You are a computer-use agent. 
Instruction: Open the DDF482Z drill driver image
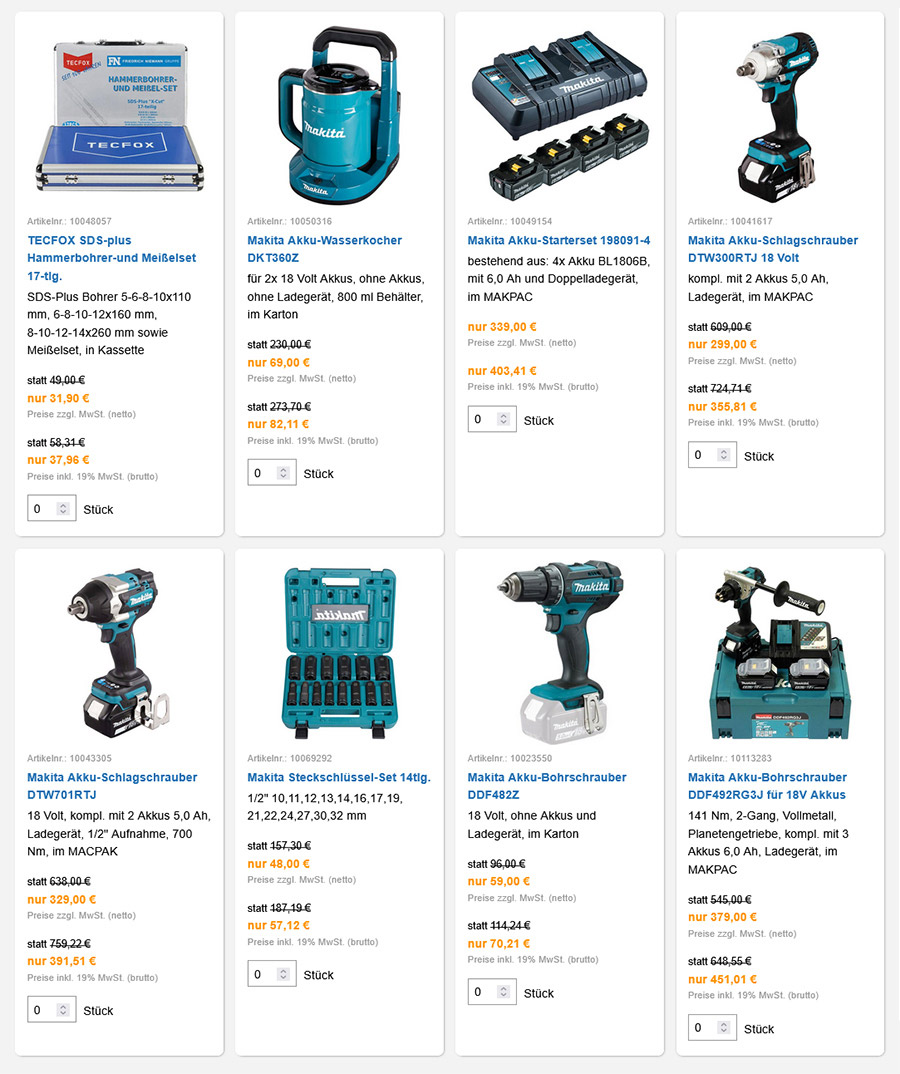pyautogui.click(x=560, y=652)
